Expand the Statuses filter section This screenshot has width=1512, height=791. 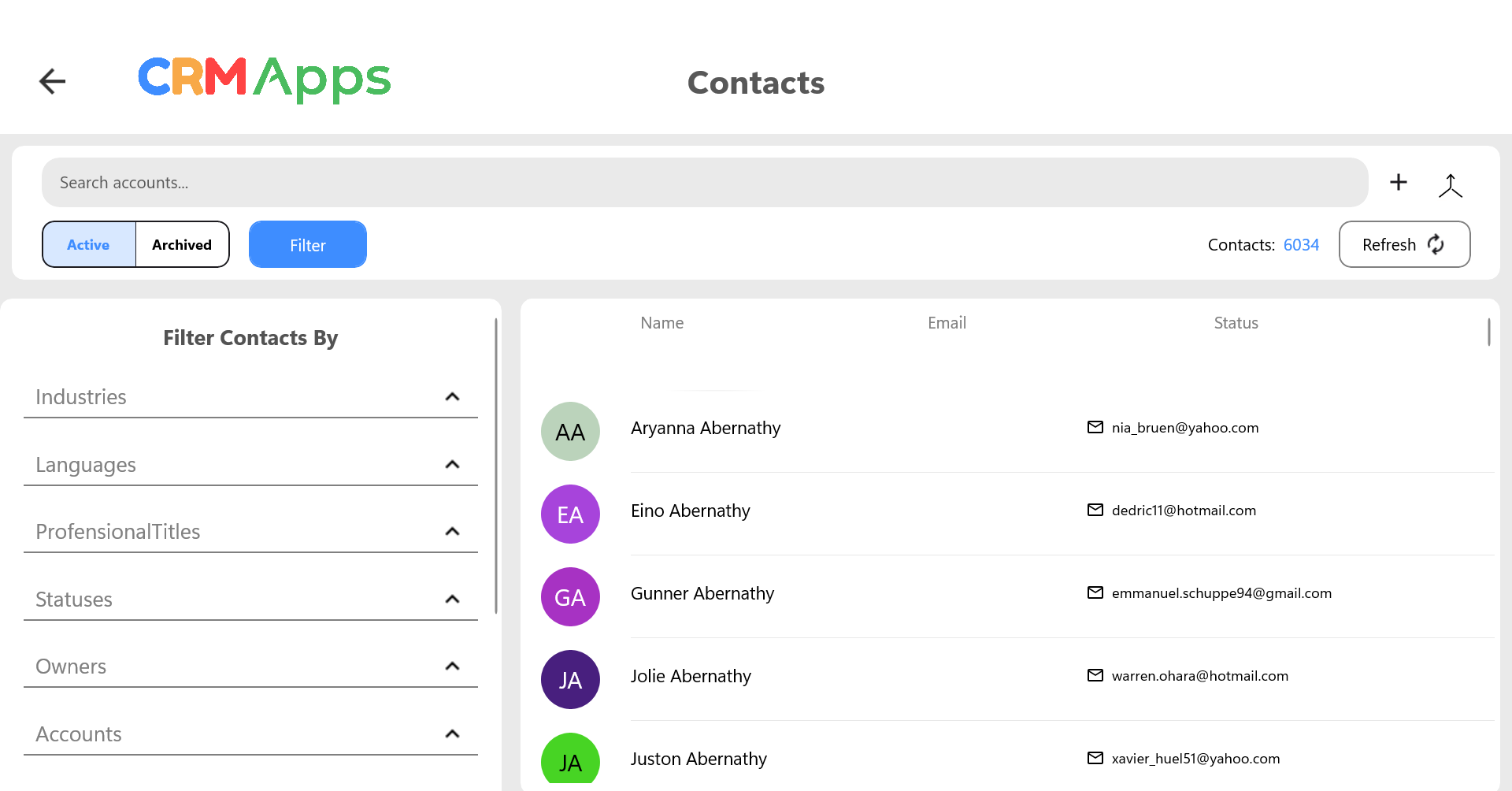451,600
